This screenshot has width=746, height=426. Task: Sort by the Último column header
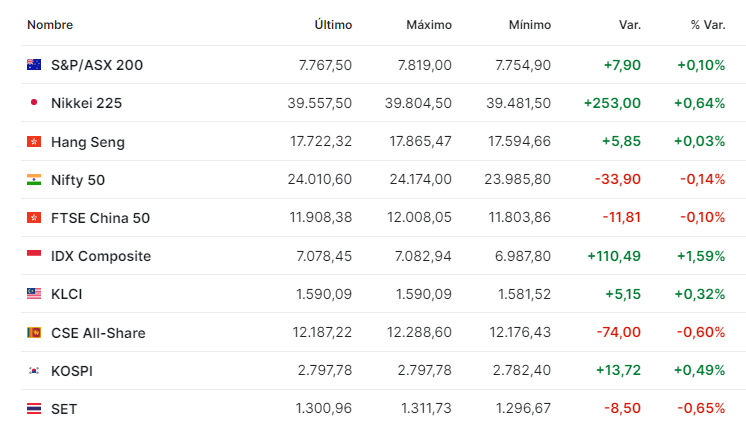333,25
